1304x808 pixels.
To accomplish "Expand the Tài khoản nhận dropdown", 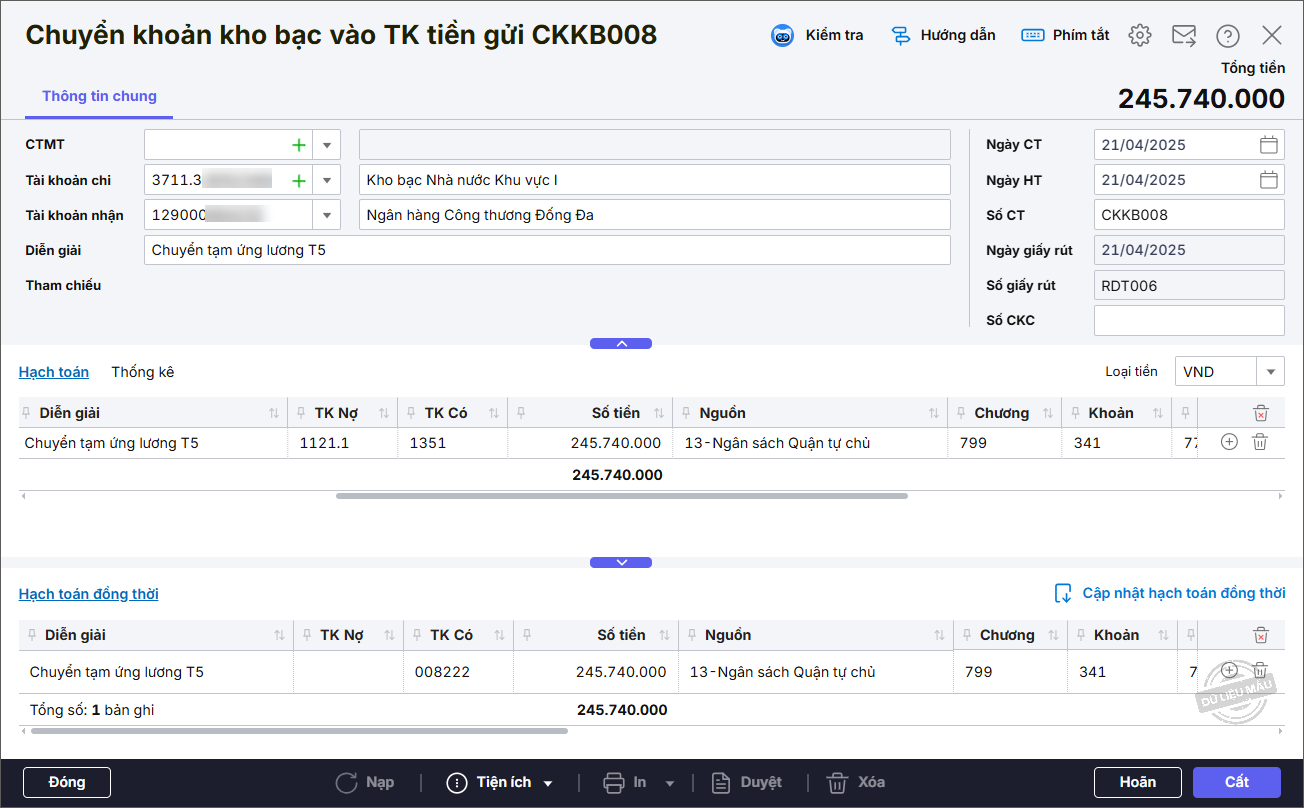I will point(327,215).
